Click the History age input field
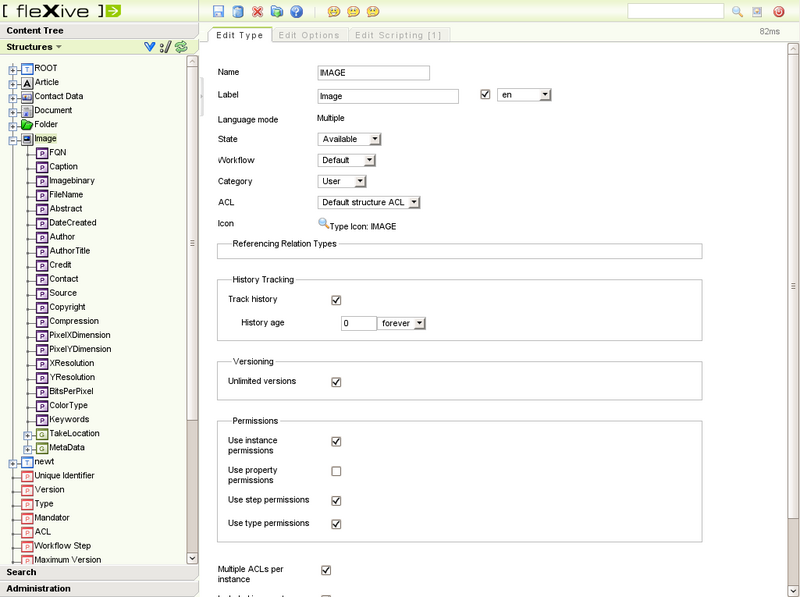The height and width of the screenshot is (597, 800). (x=358, y=323)
